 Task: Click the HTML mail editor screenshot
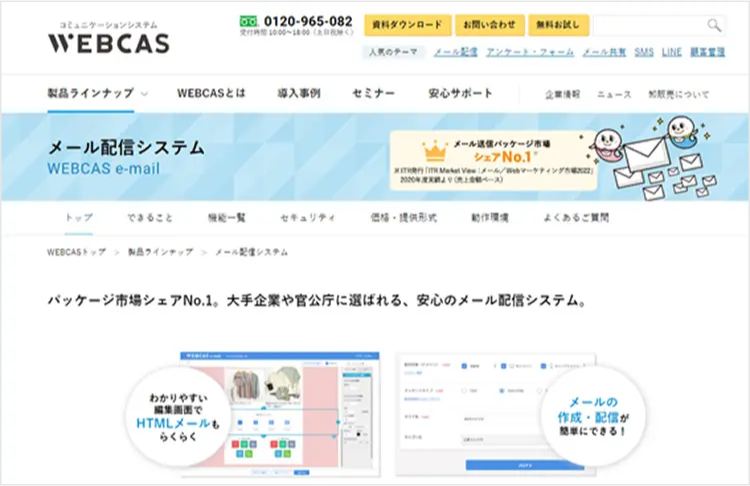280,414
